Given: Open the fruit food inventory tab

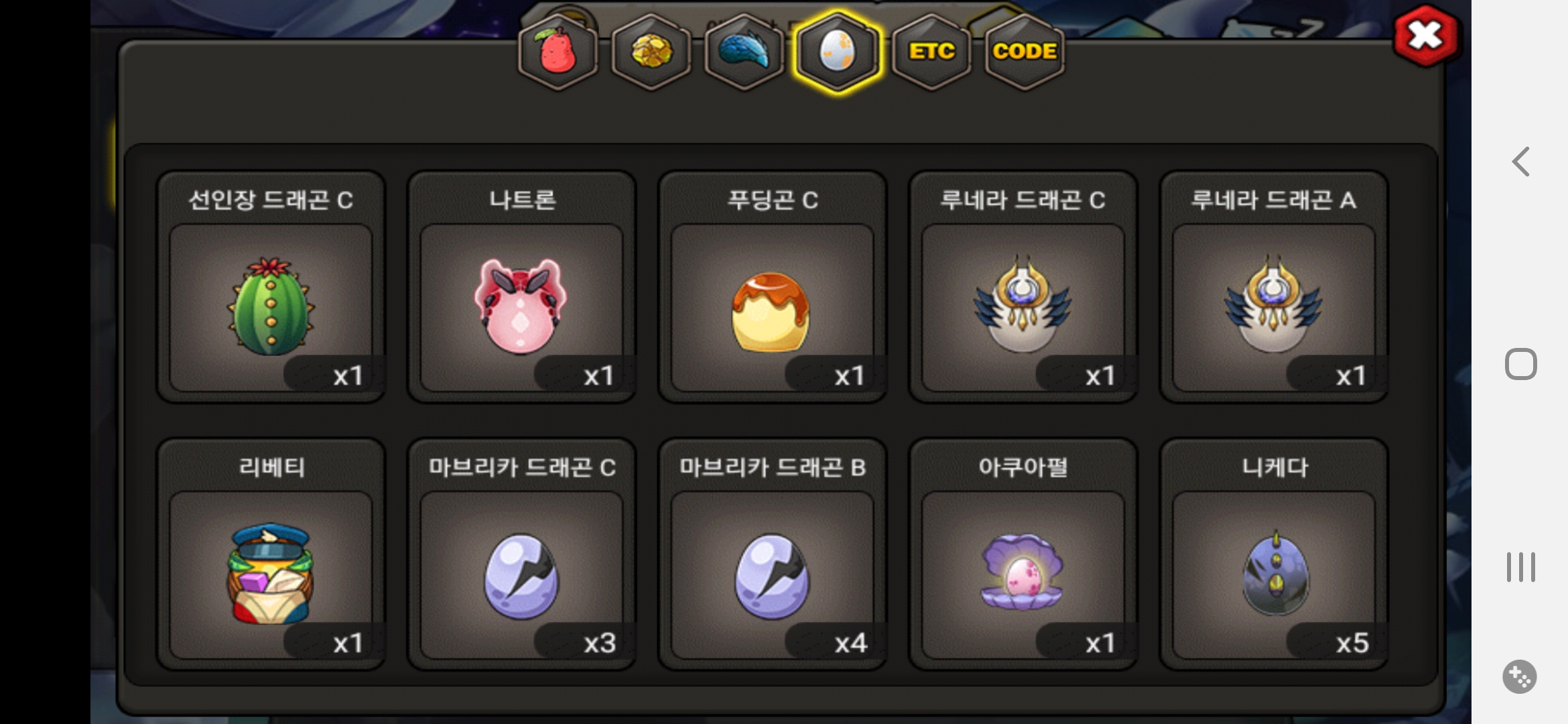Looking at the screenshot, I should click(x=558, y=52).
